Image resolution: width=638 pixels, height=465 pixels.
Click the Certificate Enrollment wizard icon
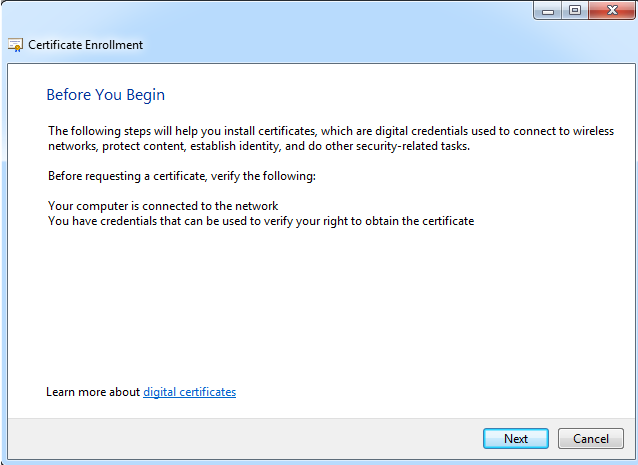pyautogui.click(x=16, y=45)
